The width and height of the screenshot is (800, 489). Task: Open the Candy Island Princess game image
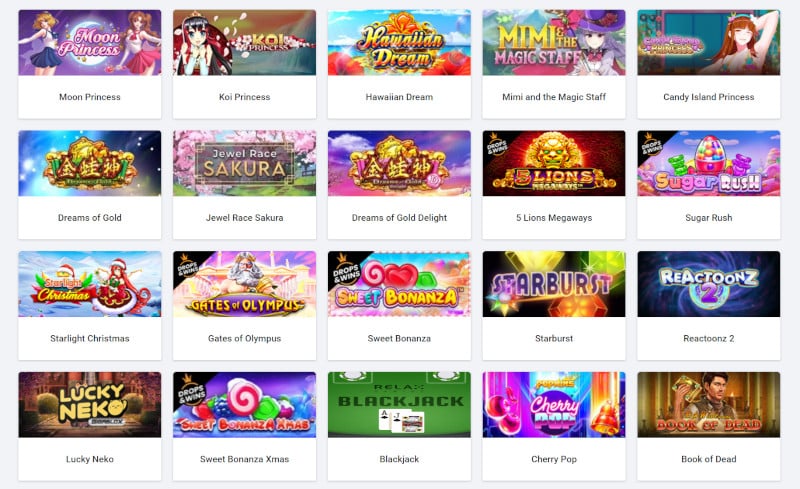click(x=709, y=42)
